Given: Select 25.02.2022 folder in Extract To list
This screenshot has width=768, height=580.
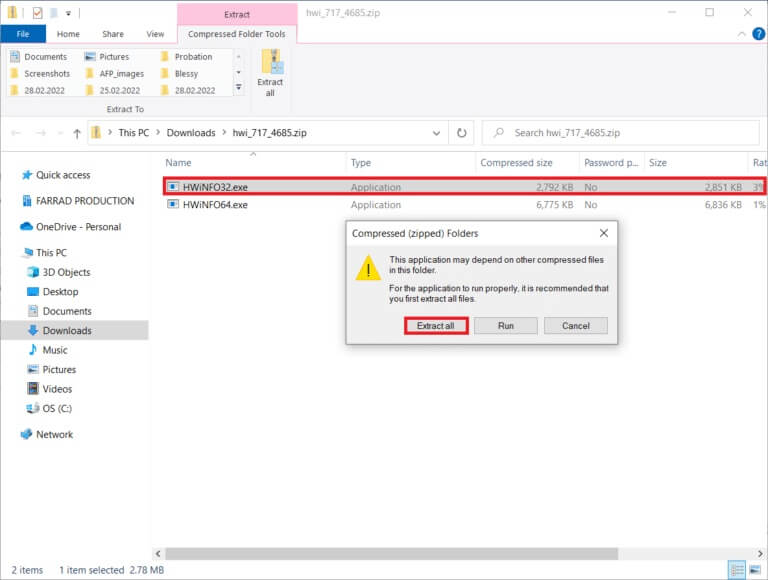Looking at the screenshot, I should pyautogui.click(x=113, y=91).
